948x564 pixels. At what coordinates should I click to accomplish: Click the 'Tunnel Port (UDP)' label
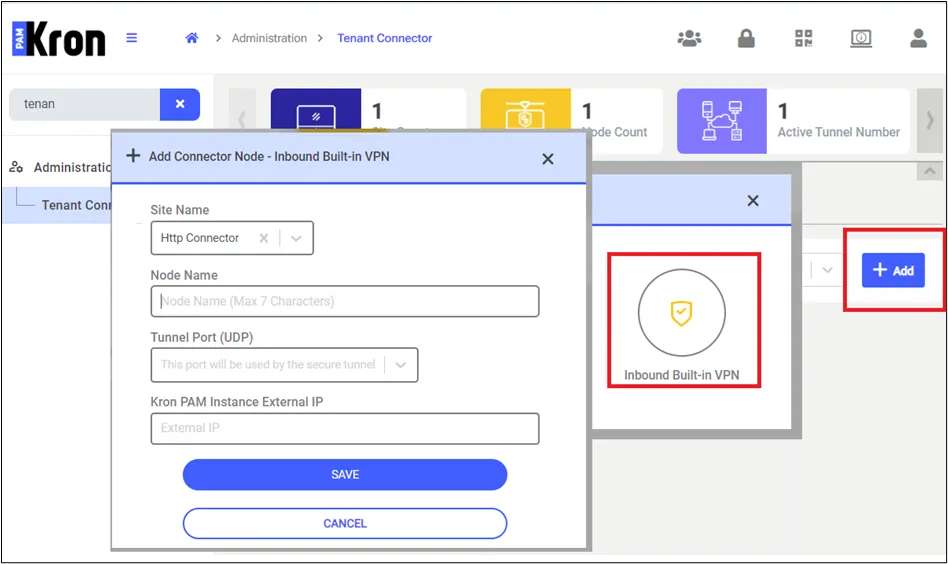point(201,337)
